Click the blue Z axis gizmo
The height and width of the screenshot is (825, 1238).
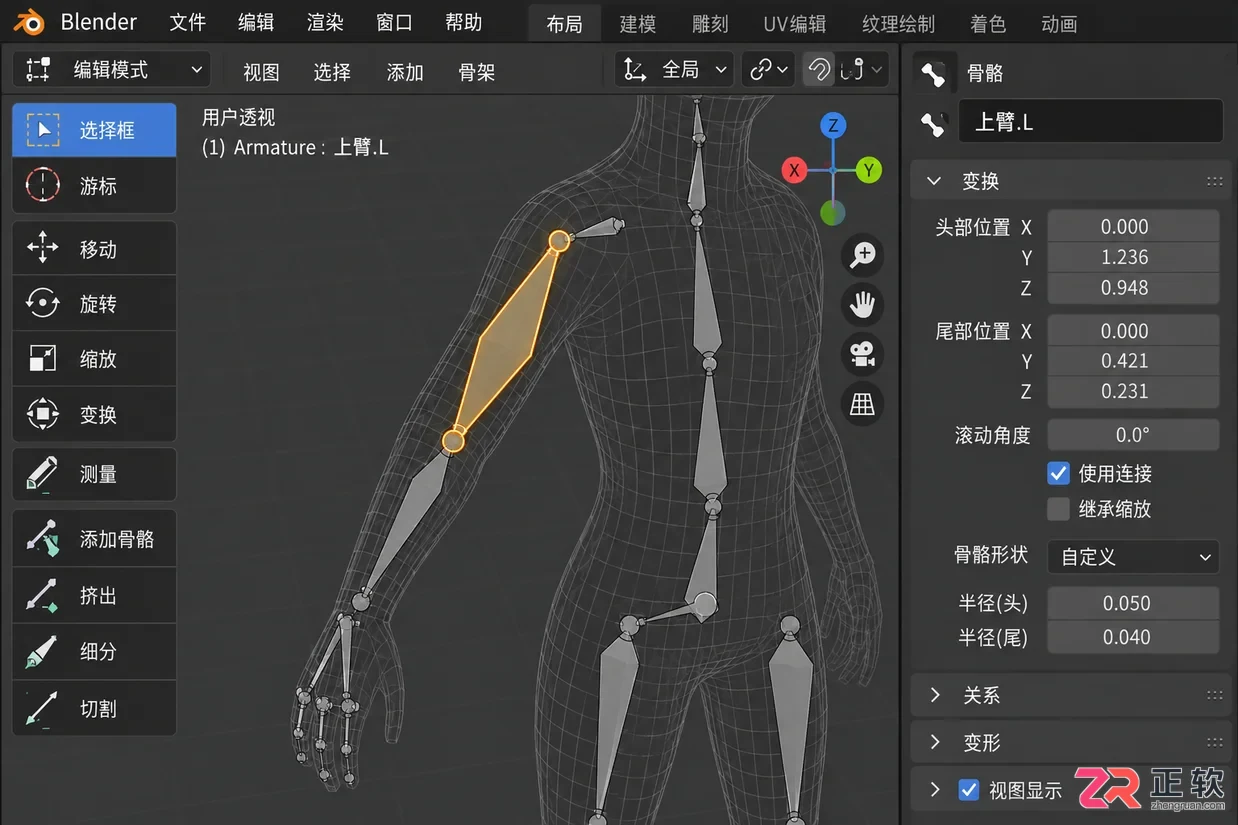(833, 126)
